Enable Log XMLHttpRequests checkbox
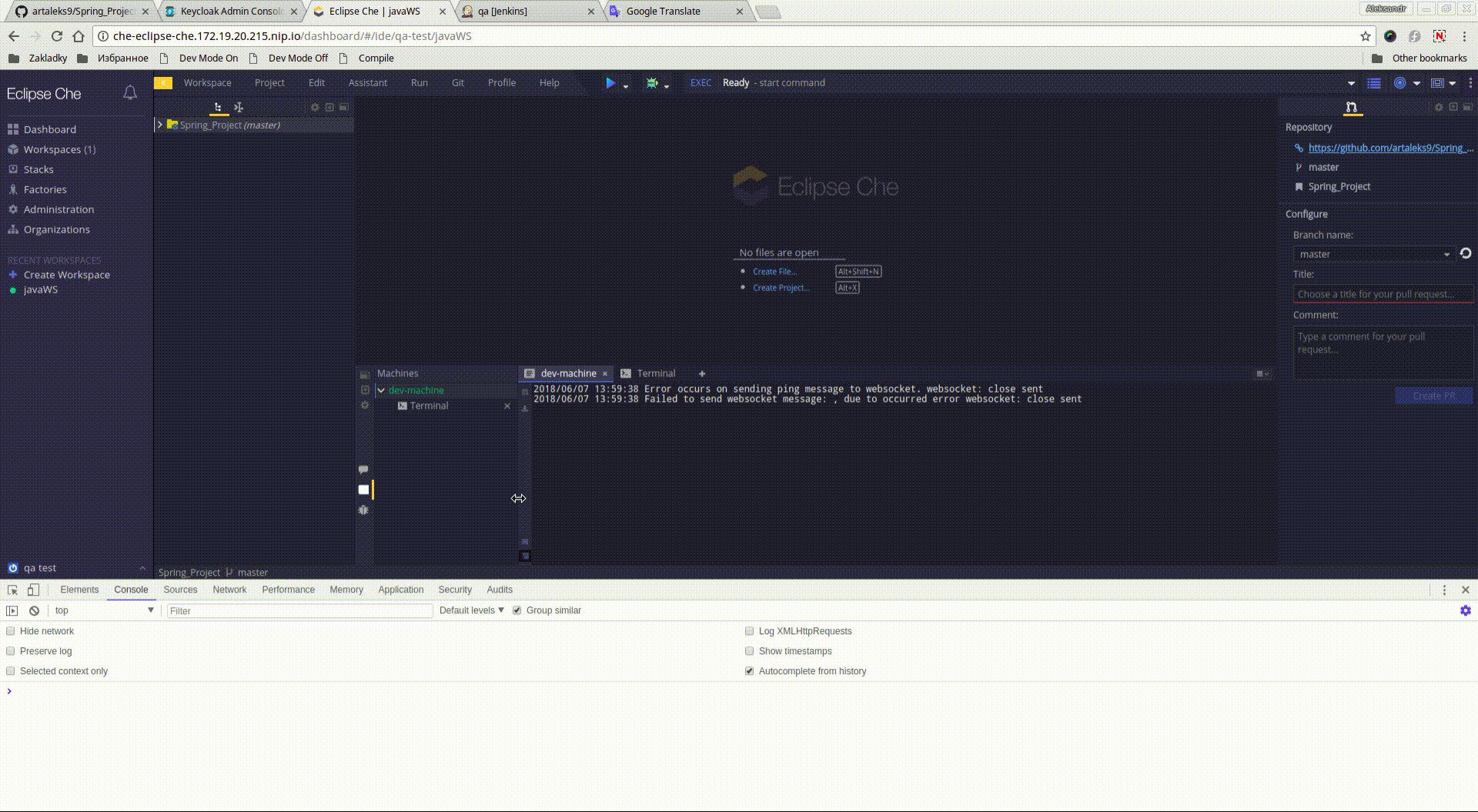Image resolution: width=1478 pixels, height=812 pixels. point(750,631)
